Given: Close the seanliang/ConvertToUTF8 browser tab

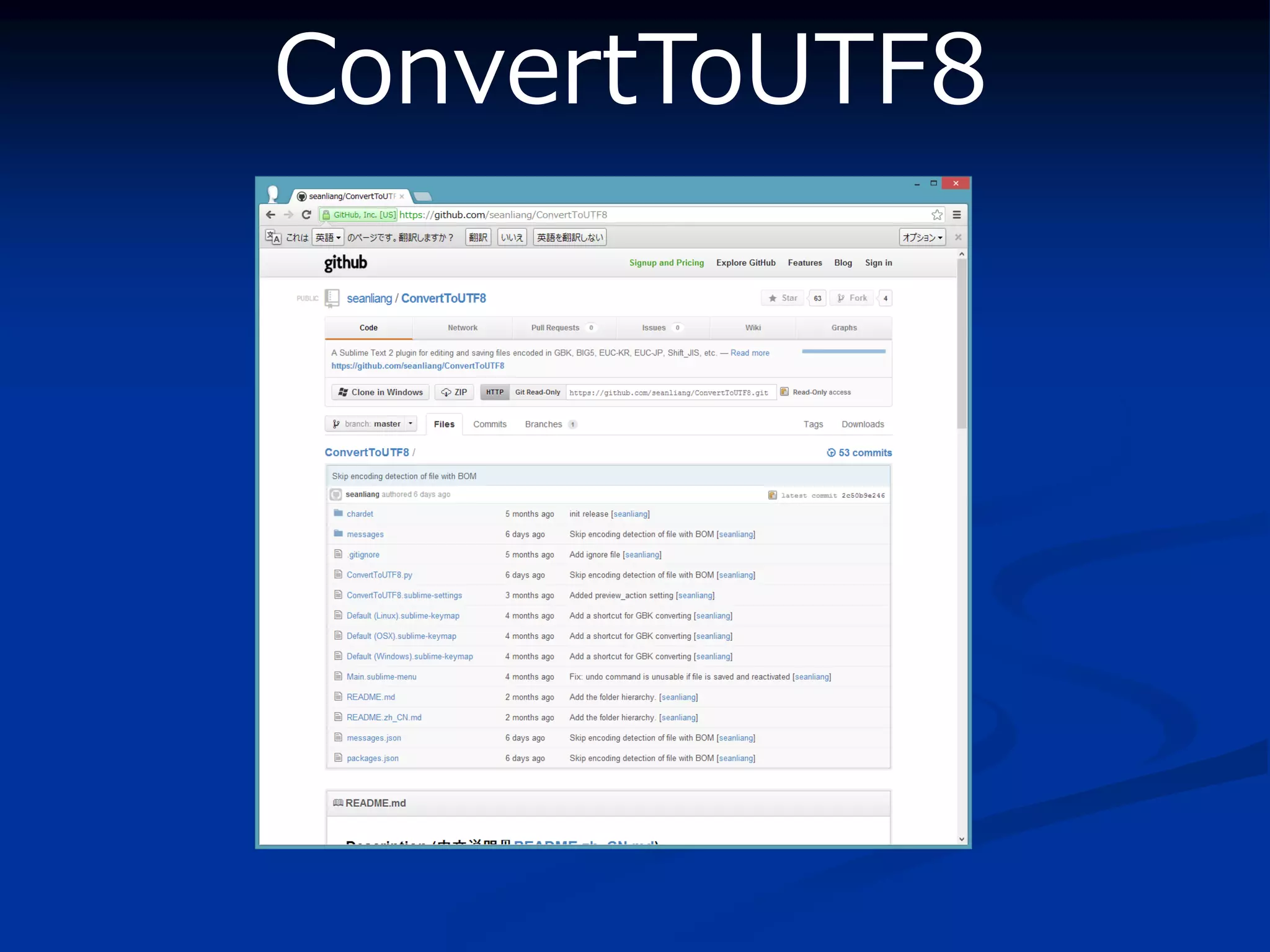Looking at the screenshot, I should click(402, 196).
